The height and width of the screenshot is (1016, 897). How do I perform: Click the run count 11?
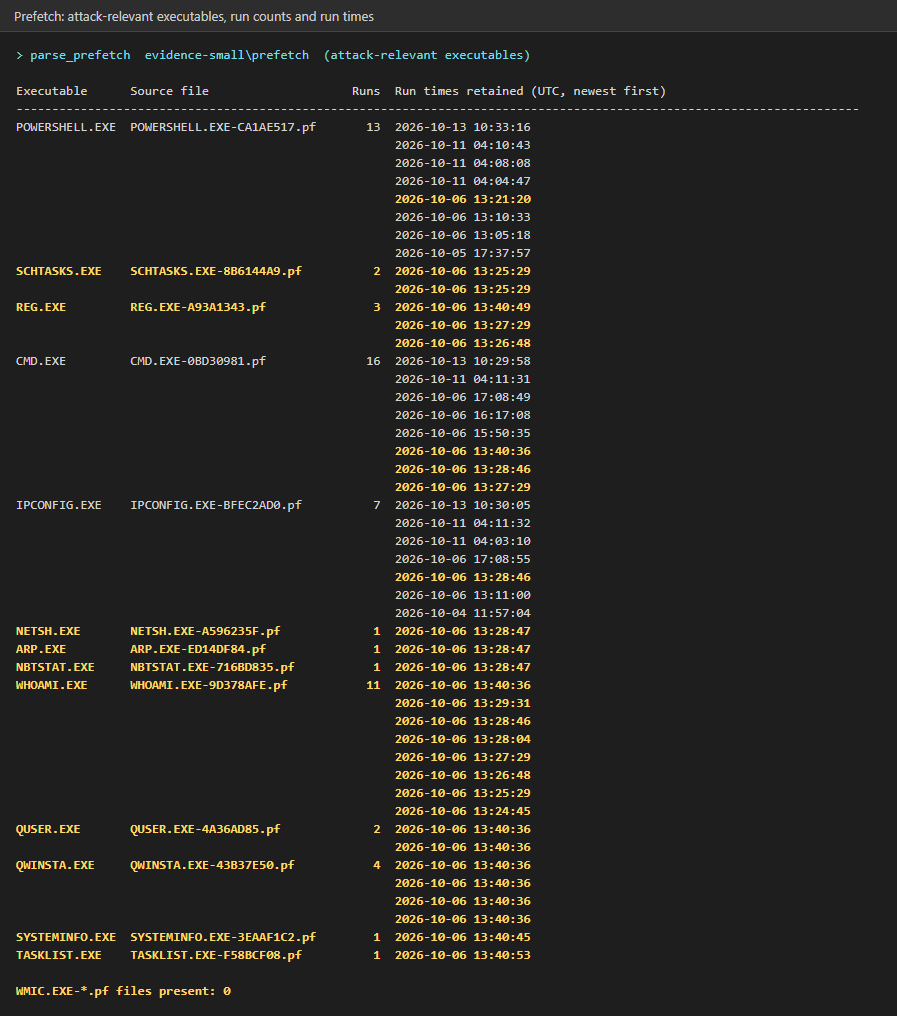[x=373, y=685]
